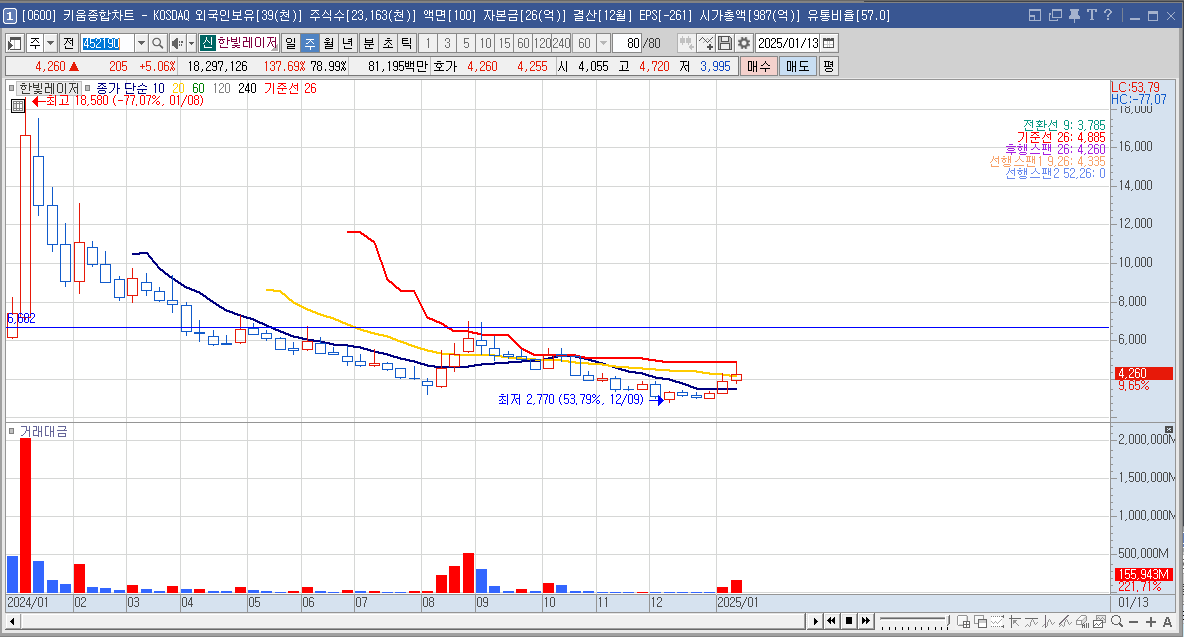Toggle the 한빛레이저 price series marker
The height and width of the screenshot is (637, 1184).
coord(12,88)
